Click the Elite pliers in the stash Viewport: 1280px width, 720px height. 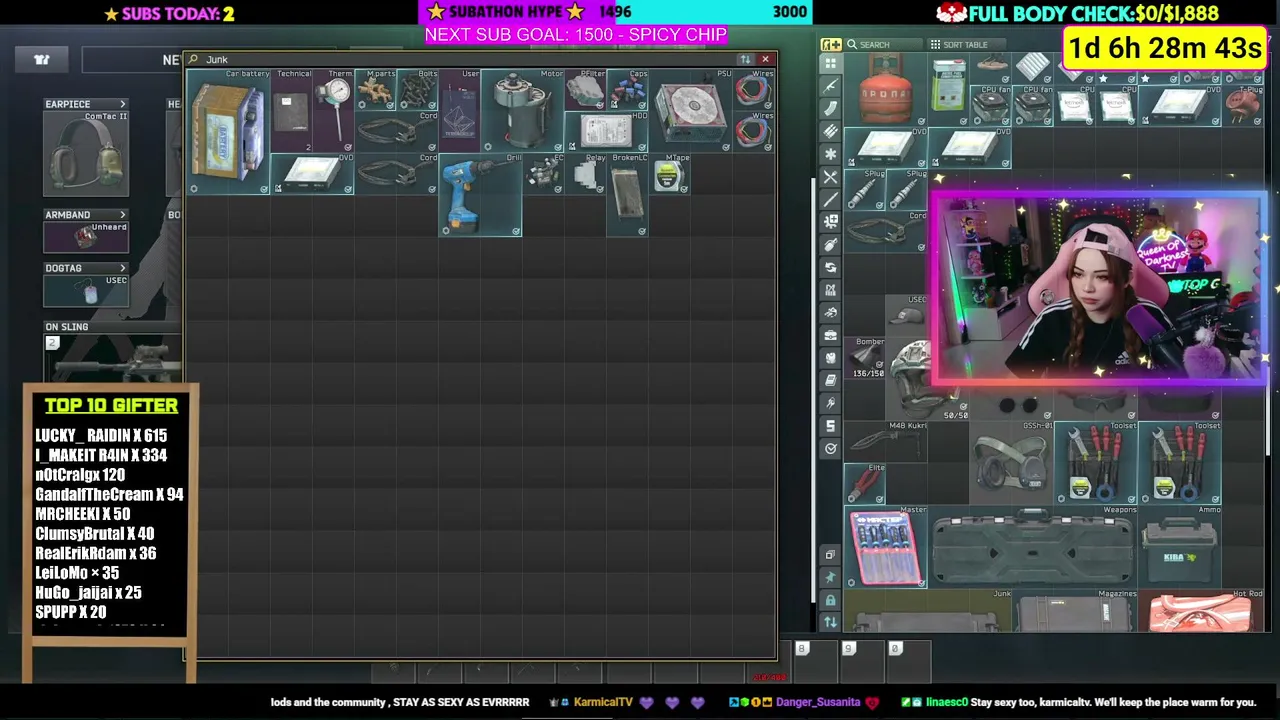[x=864, y=483]
